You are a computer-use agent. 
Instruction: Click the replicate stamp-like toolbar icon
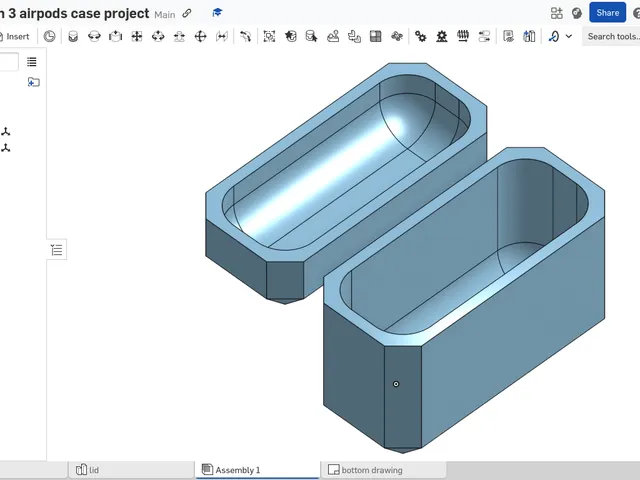pos(333,36)
